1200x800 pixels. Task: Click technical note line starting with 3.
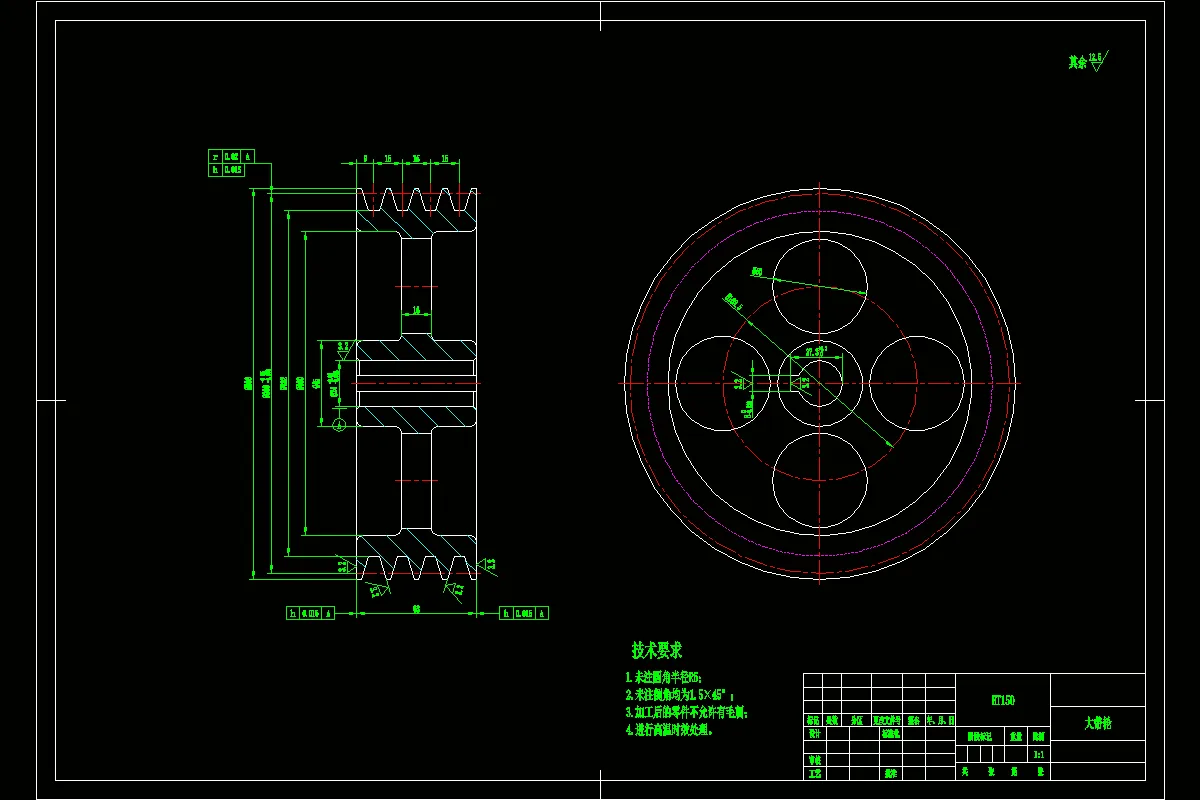686,713
